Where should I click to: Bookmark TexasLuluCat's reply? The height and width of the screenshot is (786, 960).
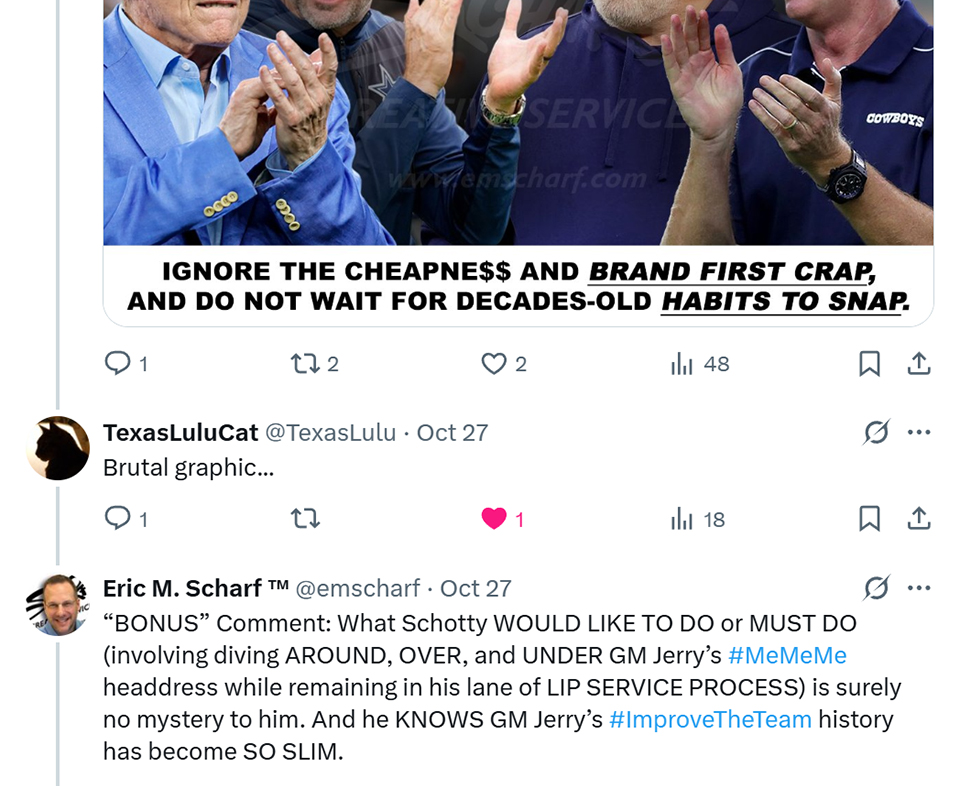[869, 519]
